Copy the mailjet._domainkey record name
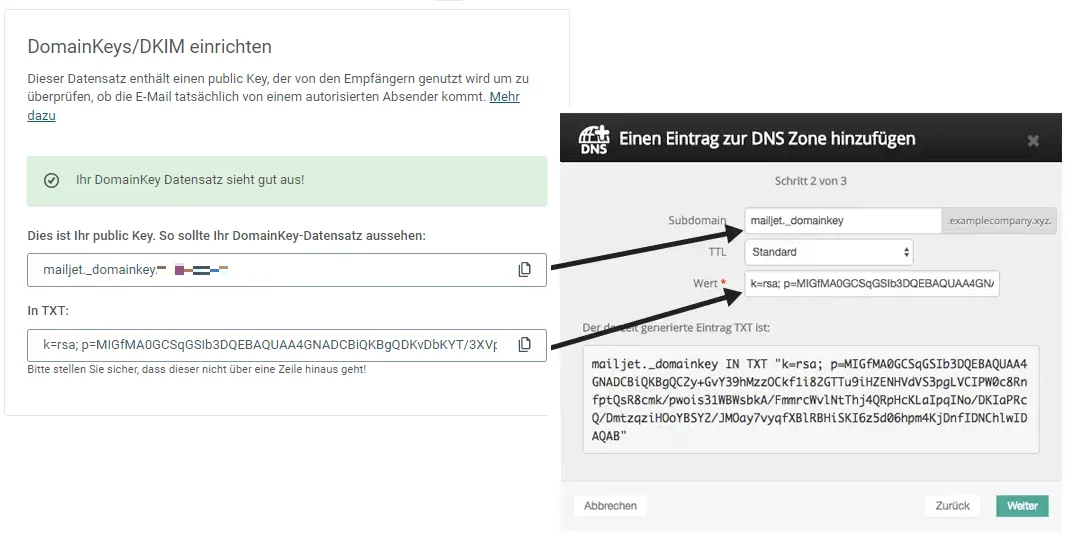The height and width of the screenshot is (536, 1067). pos(524,269)
